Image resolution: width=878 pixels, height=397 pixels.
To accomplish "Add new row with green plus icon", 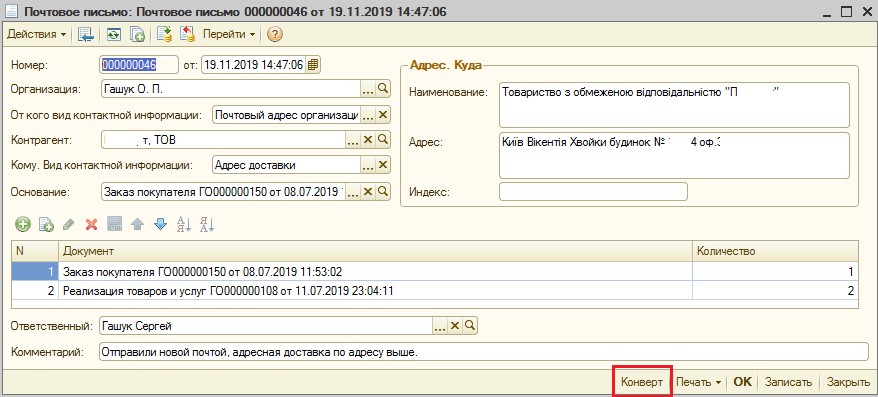I will (23, 225).
